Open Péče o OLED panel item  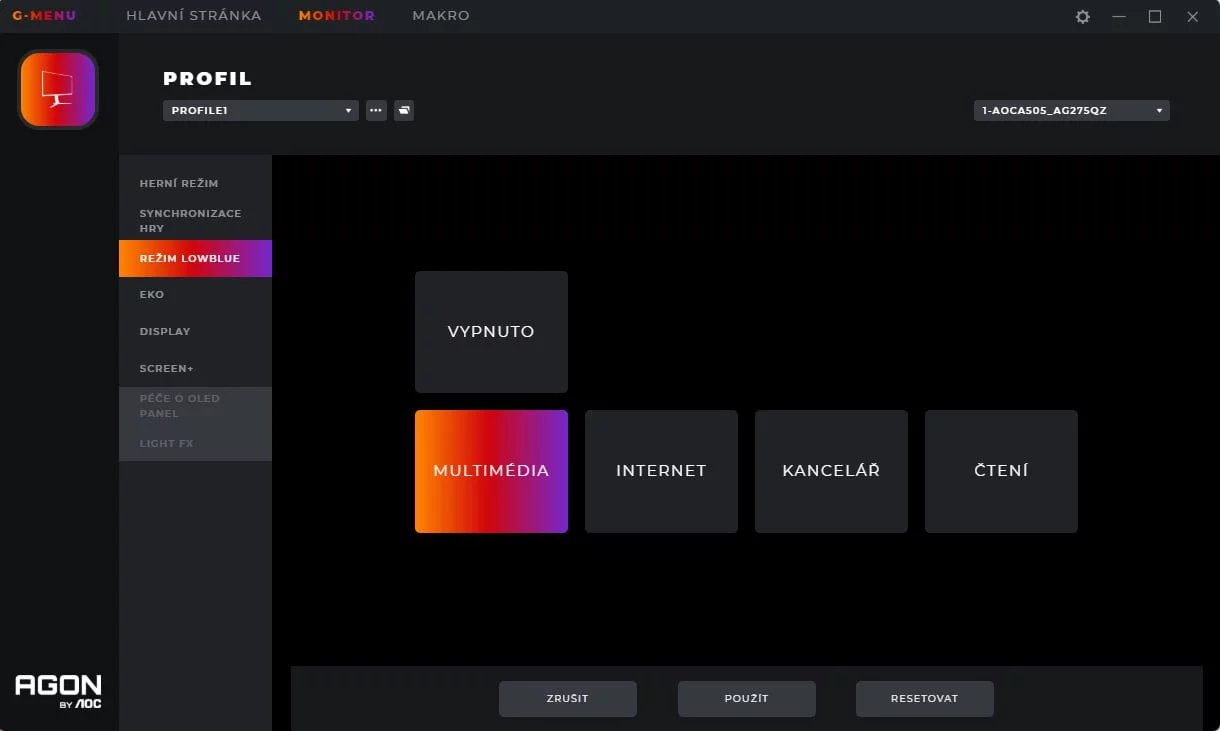tap(195, 406)
